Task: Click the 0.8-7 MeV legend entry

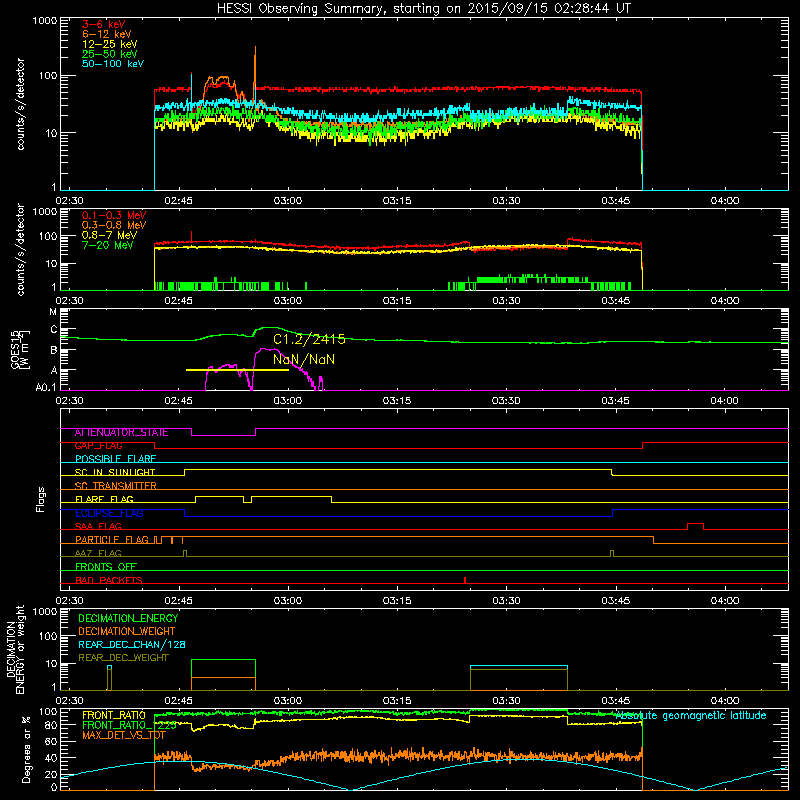Action: coord(109,235)
